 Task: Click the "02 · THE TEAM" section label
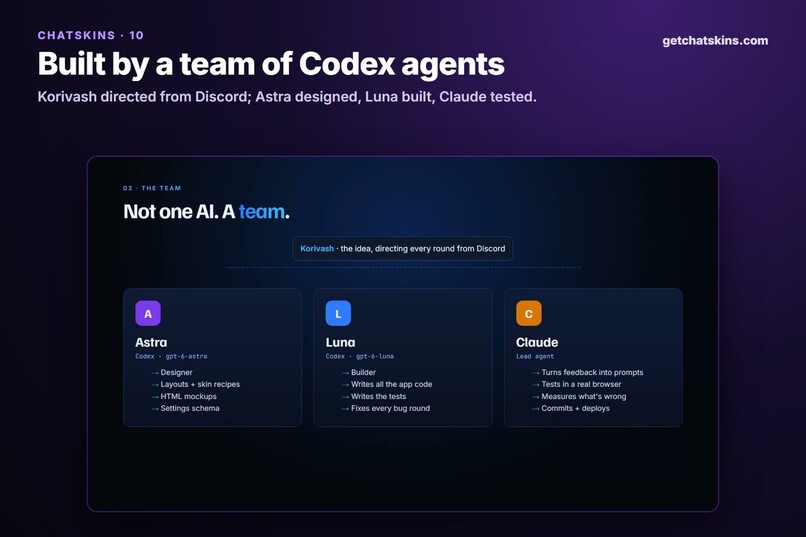pyautogui.click(x=152, y=188)
